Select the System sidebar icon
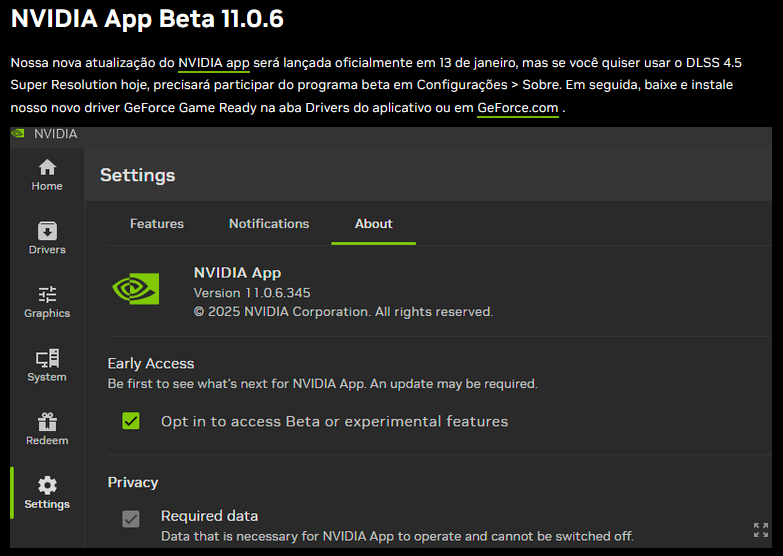The width and height of the screenshot is (783, 556). 47,358
